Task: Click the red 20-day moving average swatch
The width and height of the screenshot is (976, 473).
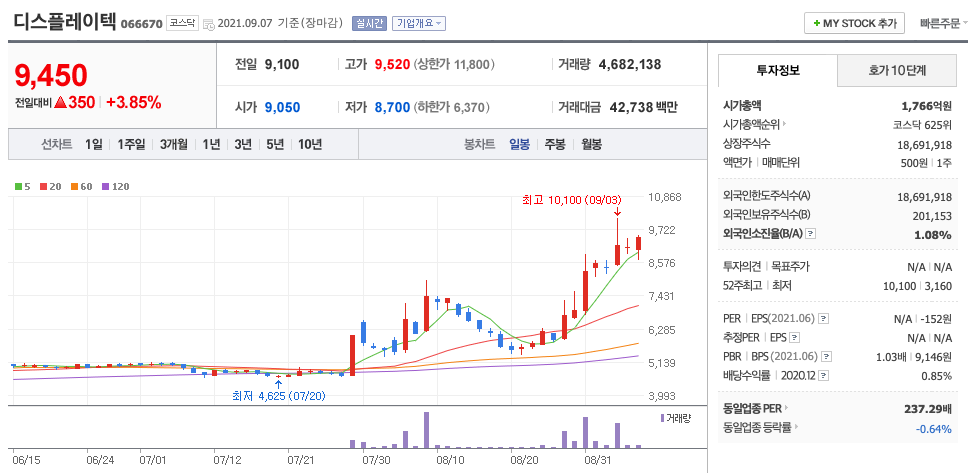Action: click(x=43, y=186)
